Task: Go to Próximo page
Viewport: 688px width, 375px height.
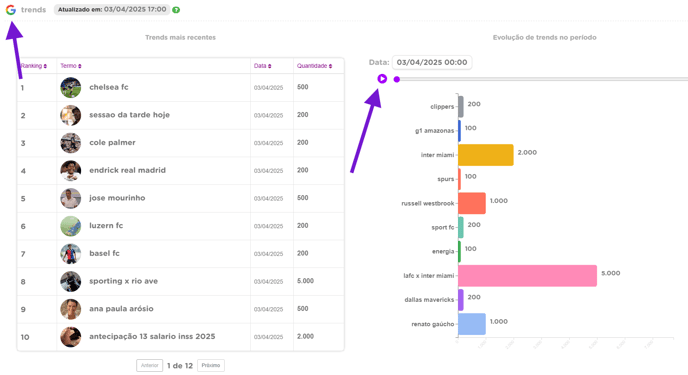Action: click(211, 365)
